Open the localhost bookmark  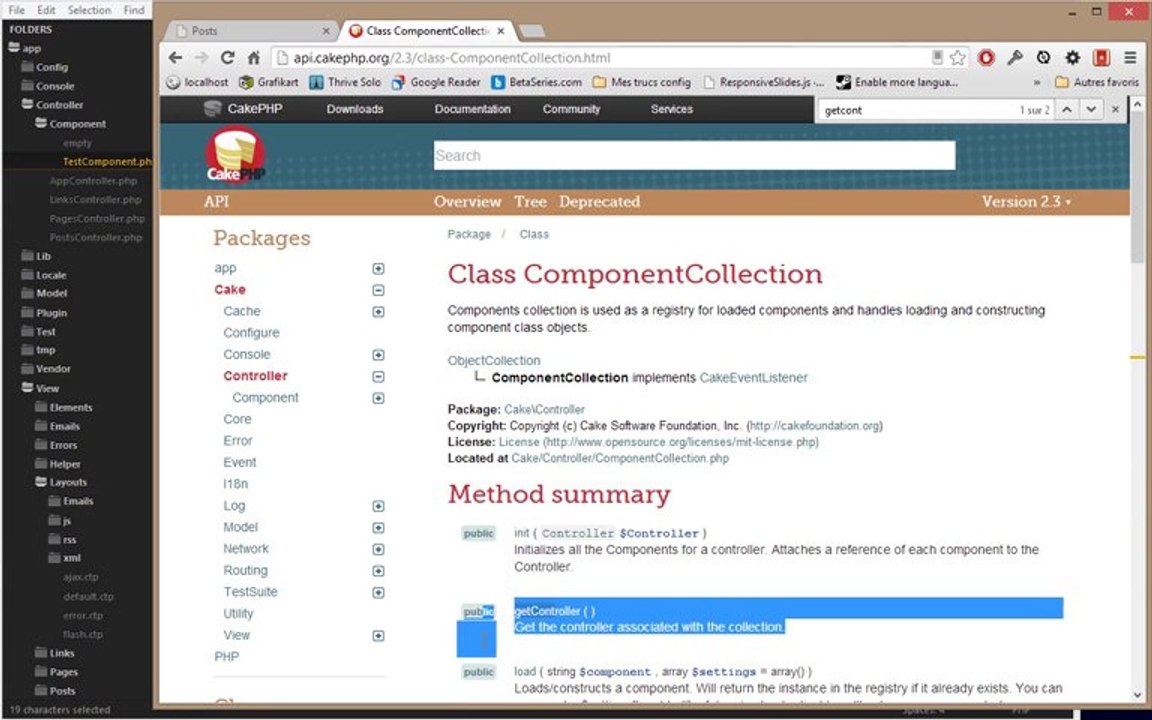(198, 82)
